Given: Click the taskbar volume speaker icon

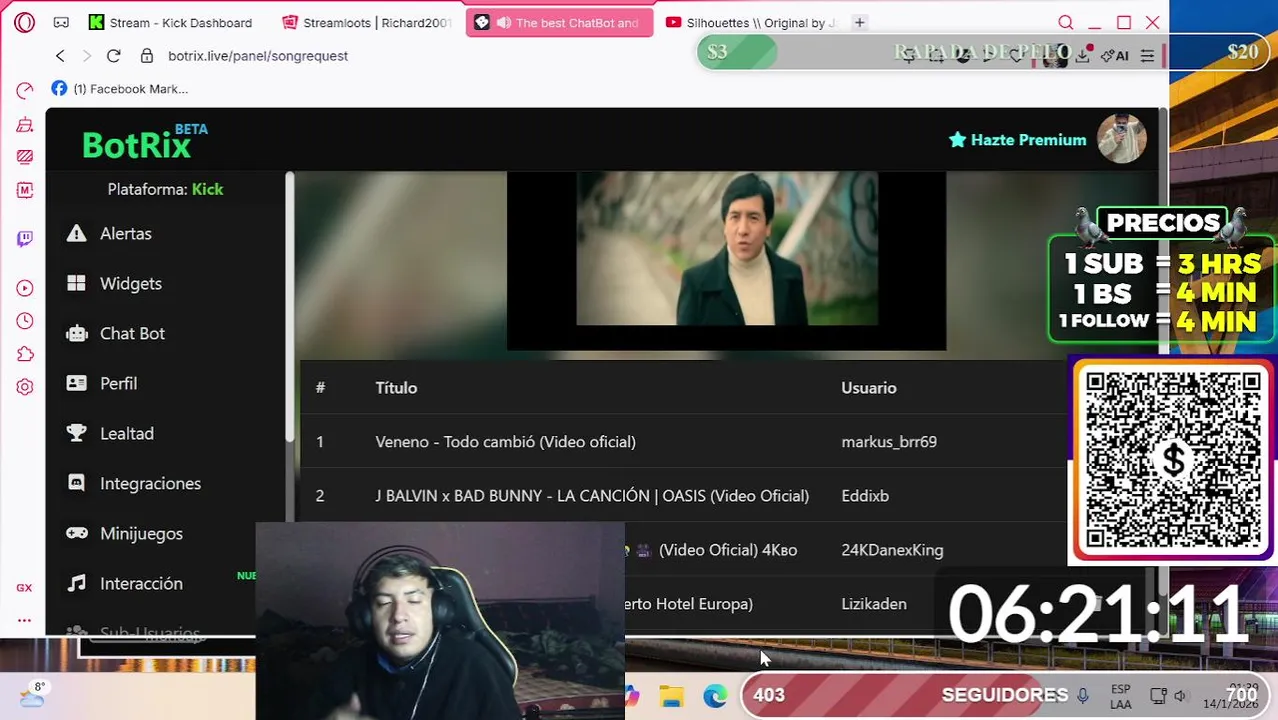Looking at the screenshot, I should click(x=1180, y=696).
